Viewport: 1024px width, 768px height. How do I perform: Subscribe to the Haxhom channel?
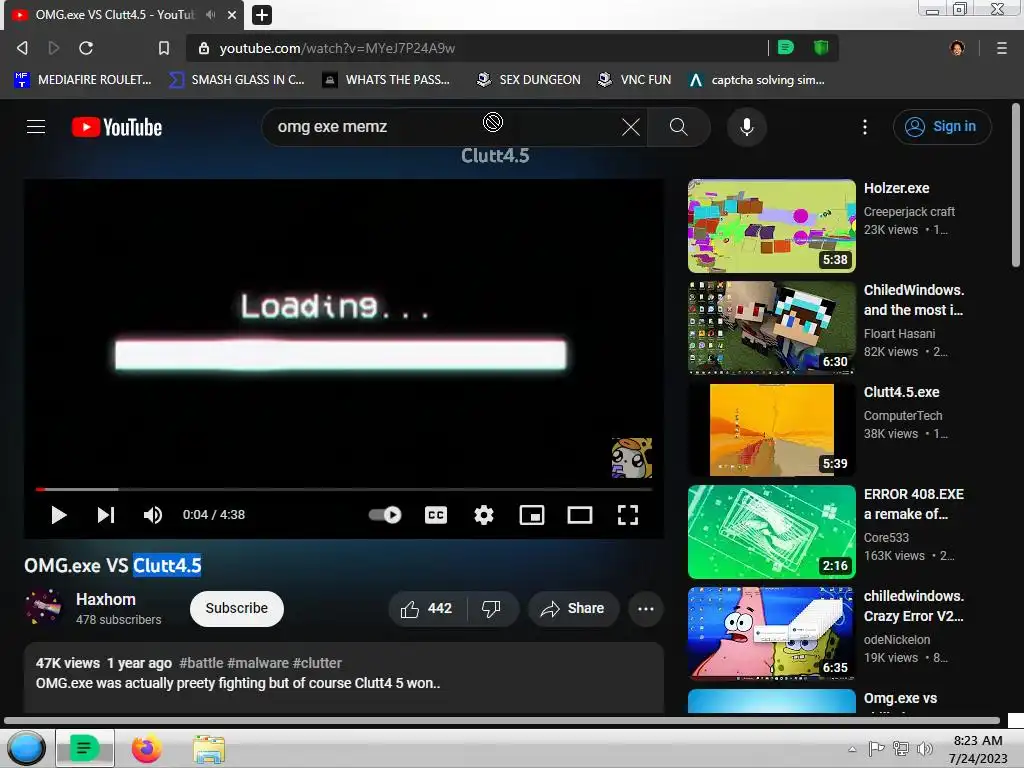(x=236, y=608)
